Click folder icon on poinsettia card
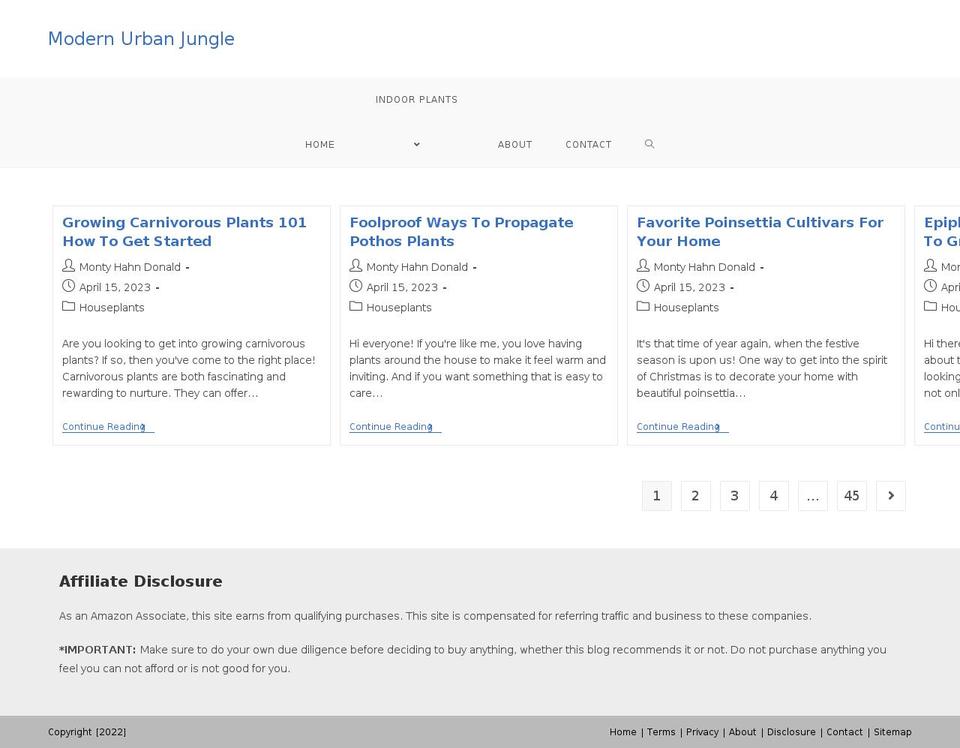 click(x=643, y=306)
